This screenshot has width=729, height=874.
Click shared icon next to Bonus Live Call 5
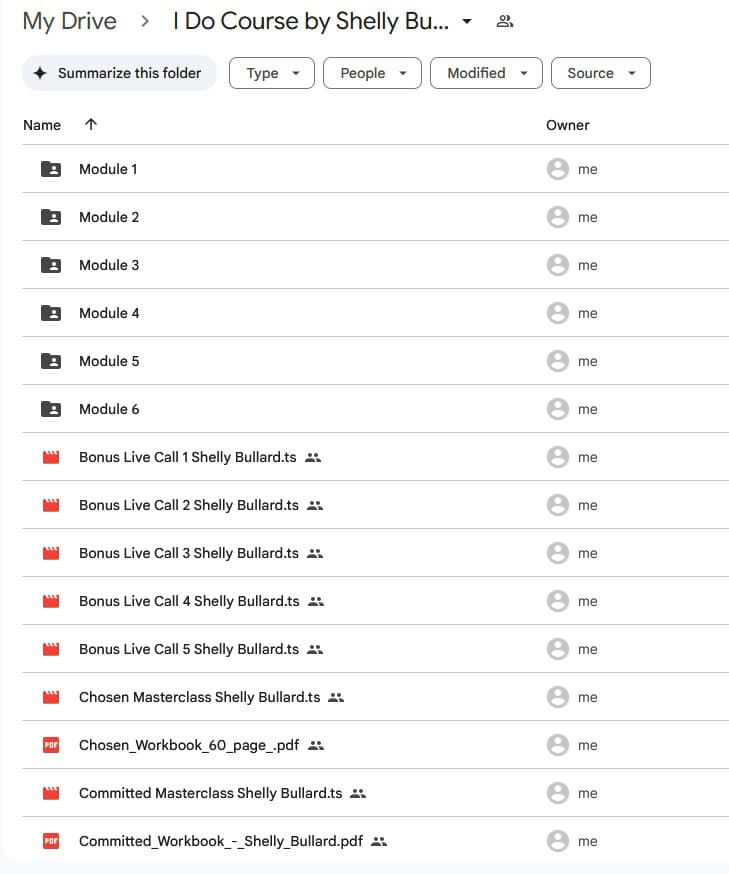[x=315, y=649]
